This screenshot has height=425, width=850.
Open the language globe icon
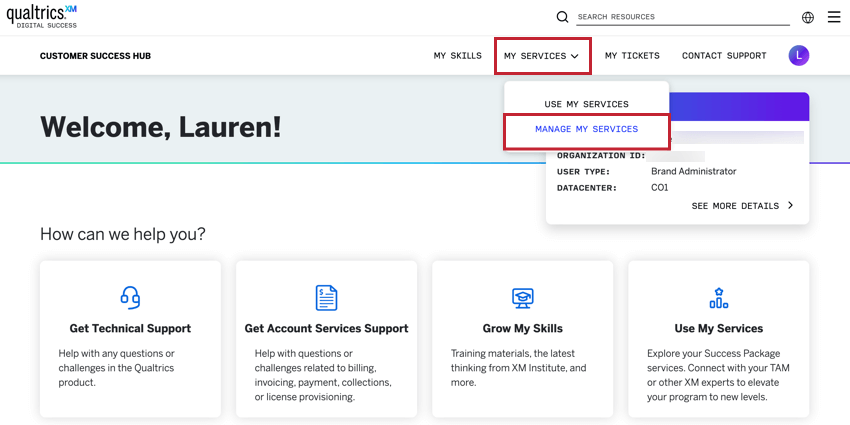tap(808, 17)
